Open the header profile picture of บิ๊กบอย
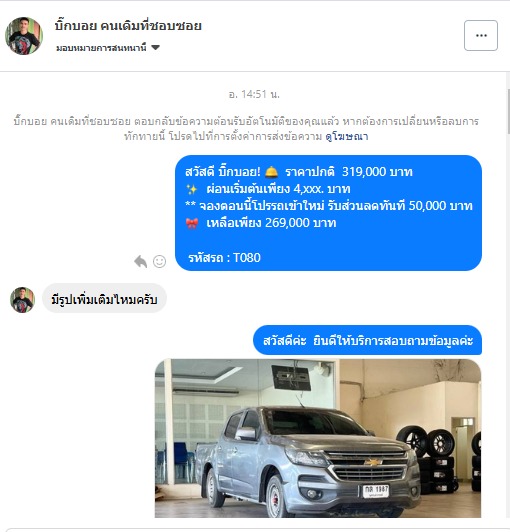Screen dimensions: 510x532 click(24, 36)
